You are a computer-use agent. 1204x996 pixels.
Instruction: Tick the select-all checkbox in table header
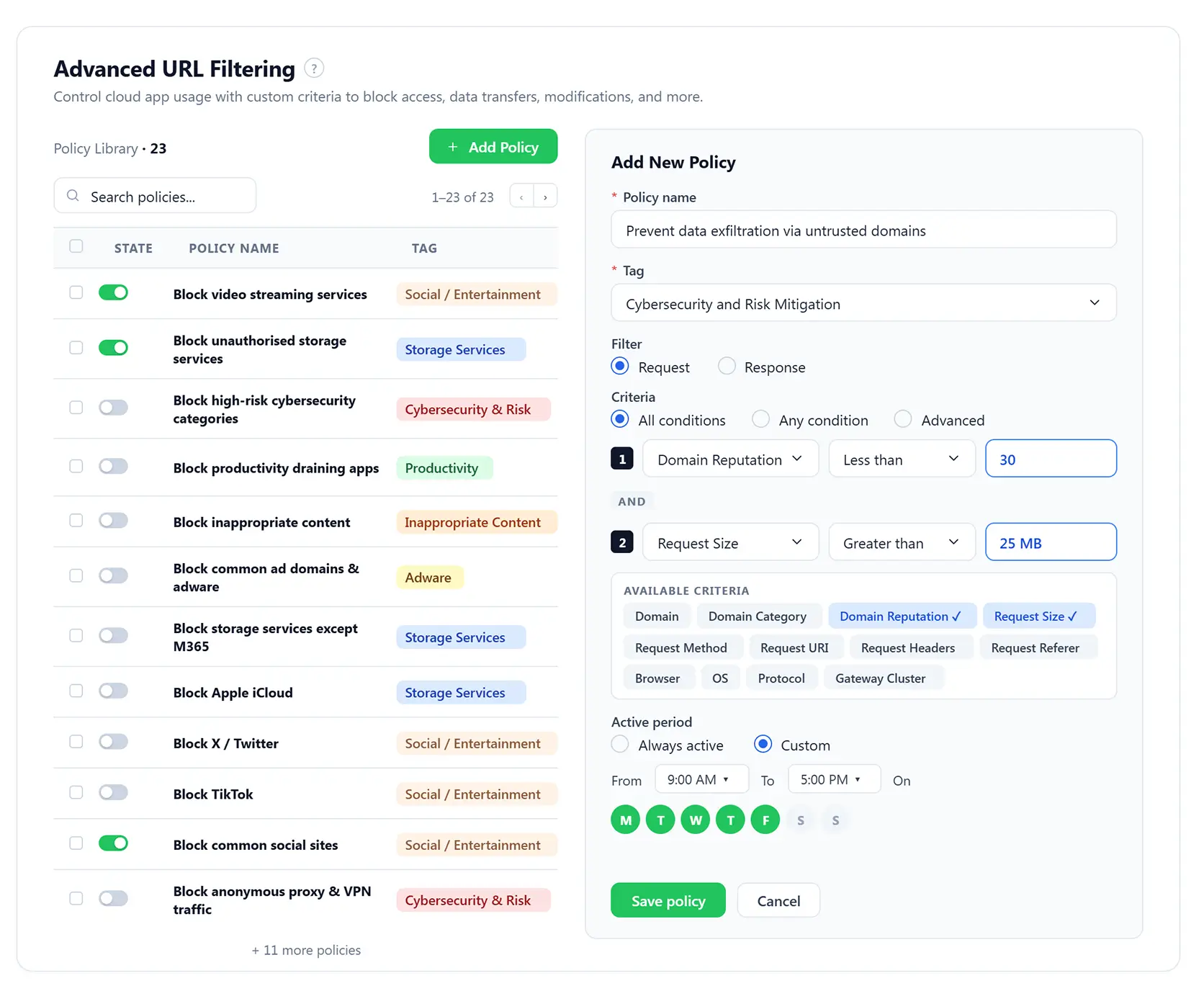click(x=76, y=246)
